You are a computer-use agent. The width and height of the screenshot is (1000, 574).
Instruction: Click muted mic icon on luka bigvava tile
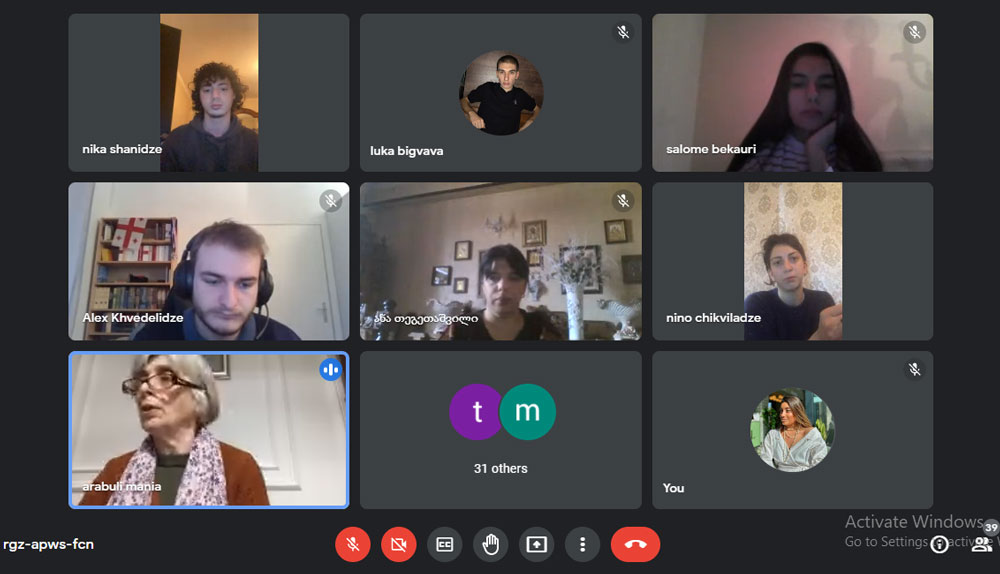[623, 32]
